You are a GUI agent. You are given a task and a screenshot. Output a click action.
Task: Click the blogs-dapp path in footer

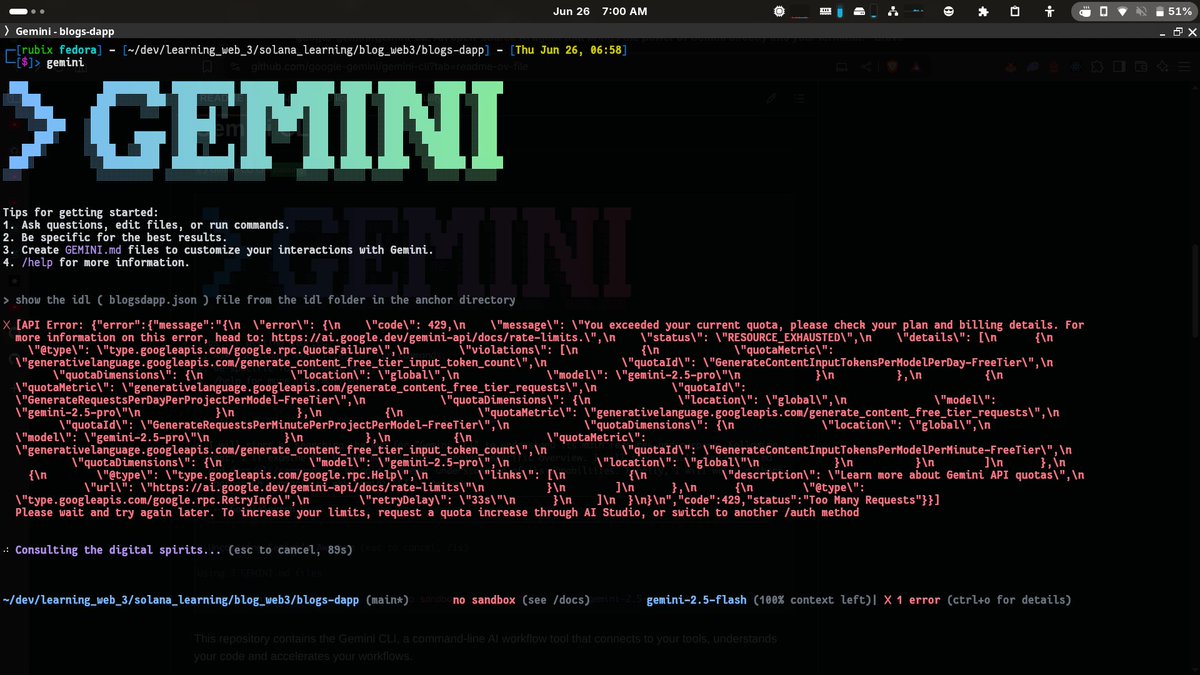tap(183, 600)
